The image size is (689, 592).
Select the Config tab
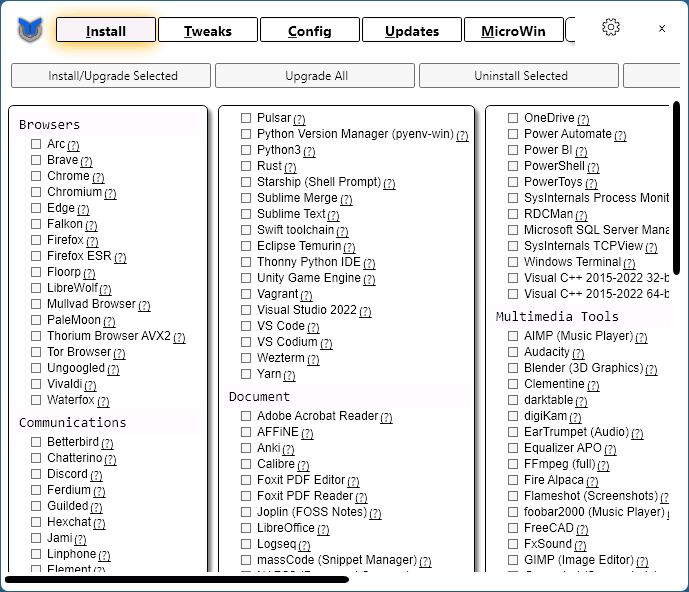point(309,31)
